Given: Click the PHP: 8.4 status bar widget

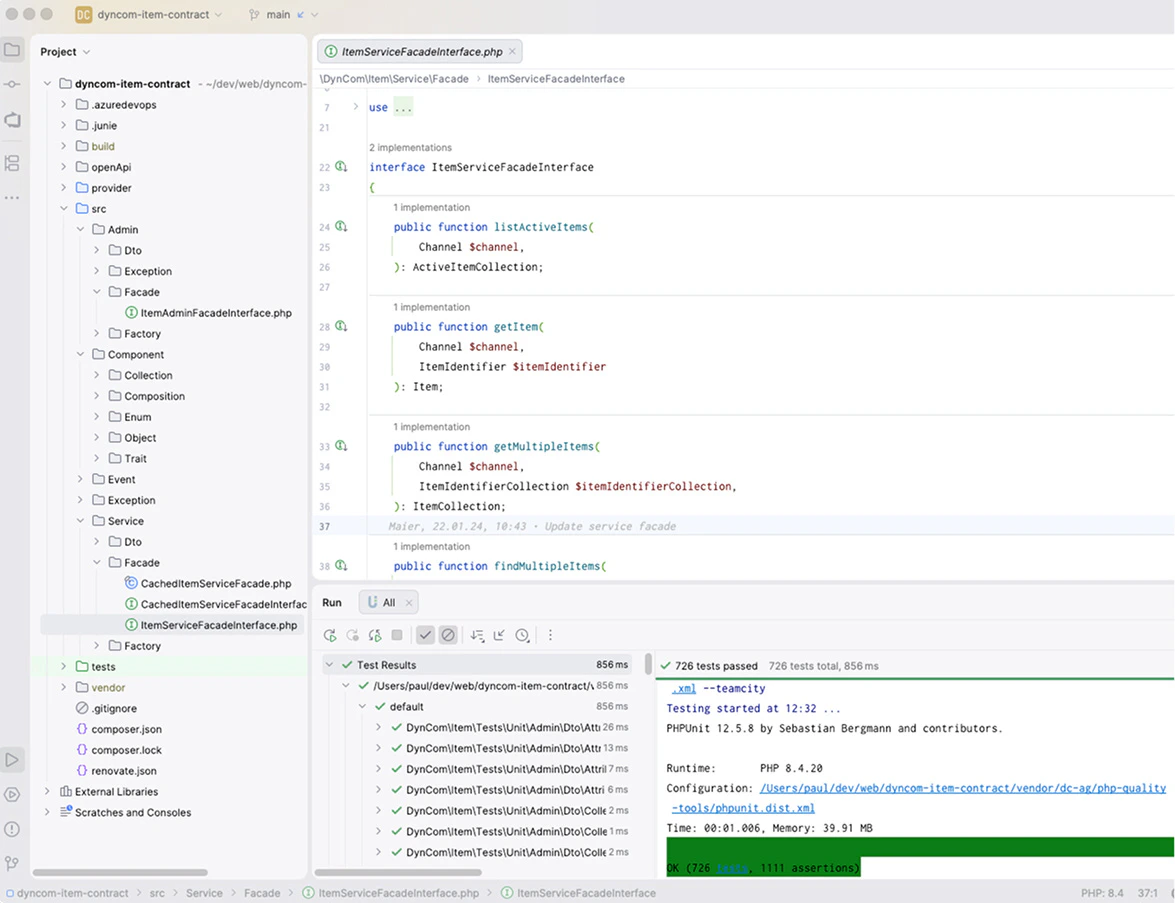Looking at the screenshot, I should 1102,893.
